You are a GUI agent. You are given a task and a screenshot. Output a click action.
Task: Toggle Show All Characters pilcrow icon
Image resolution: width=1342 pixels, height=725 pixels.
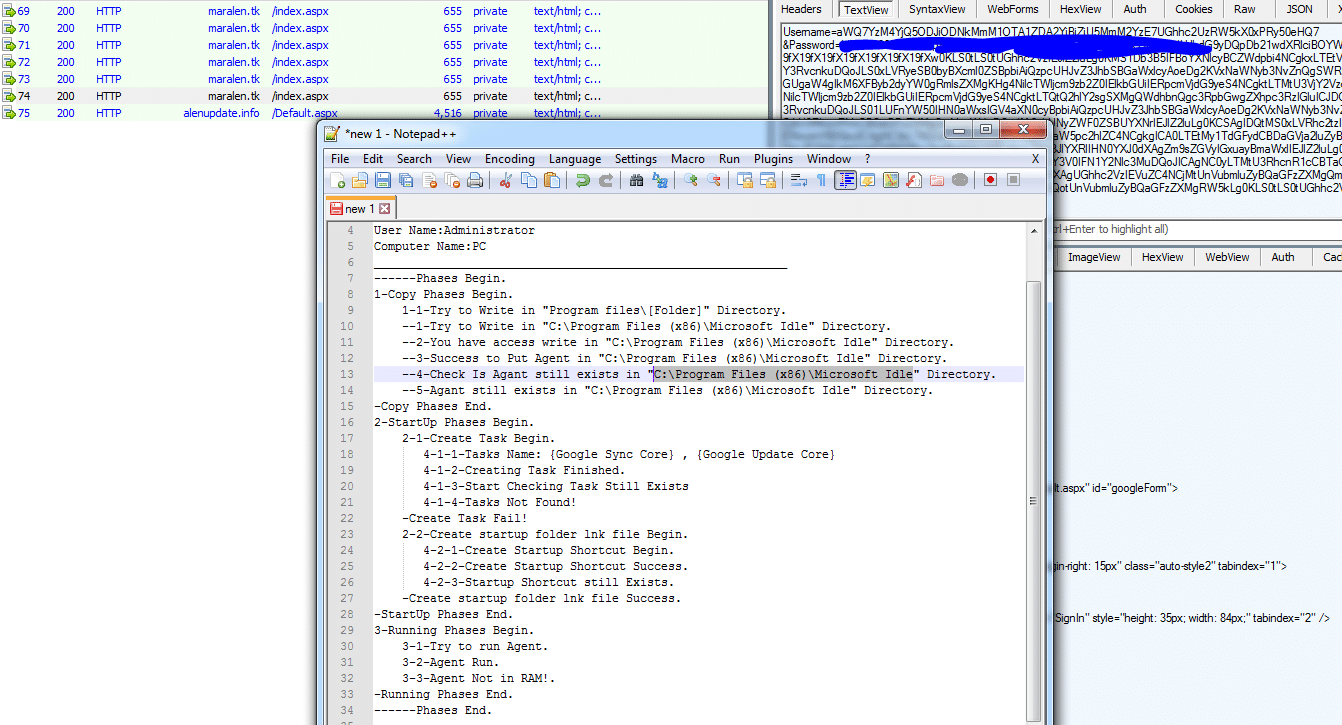(x=821, y=180)
